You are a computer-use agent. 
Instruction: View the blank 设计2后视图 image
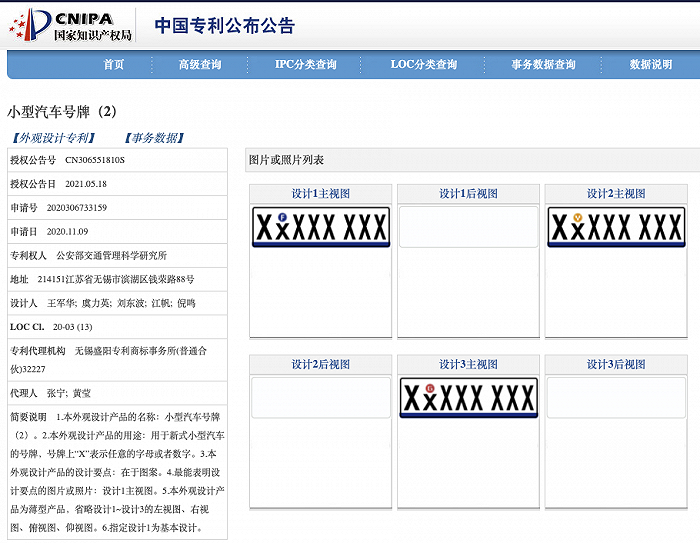pyautogui.click(x=321, y=397)
